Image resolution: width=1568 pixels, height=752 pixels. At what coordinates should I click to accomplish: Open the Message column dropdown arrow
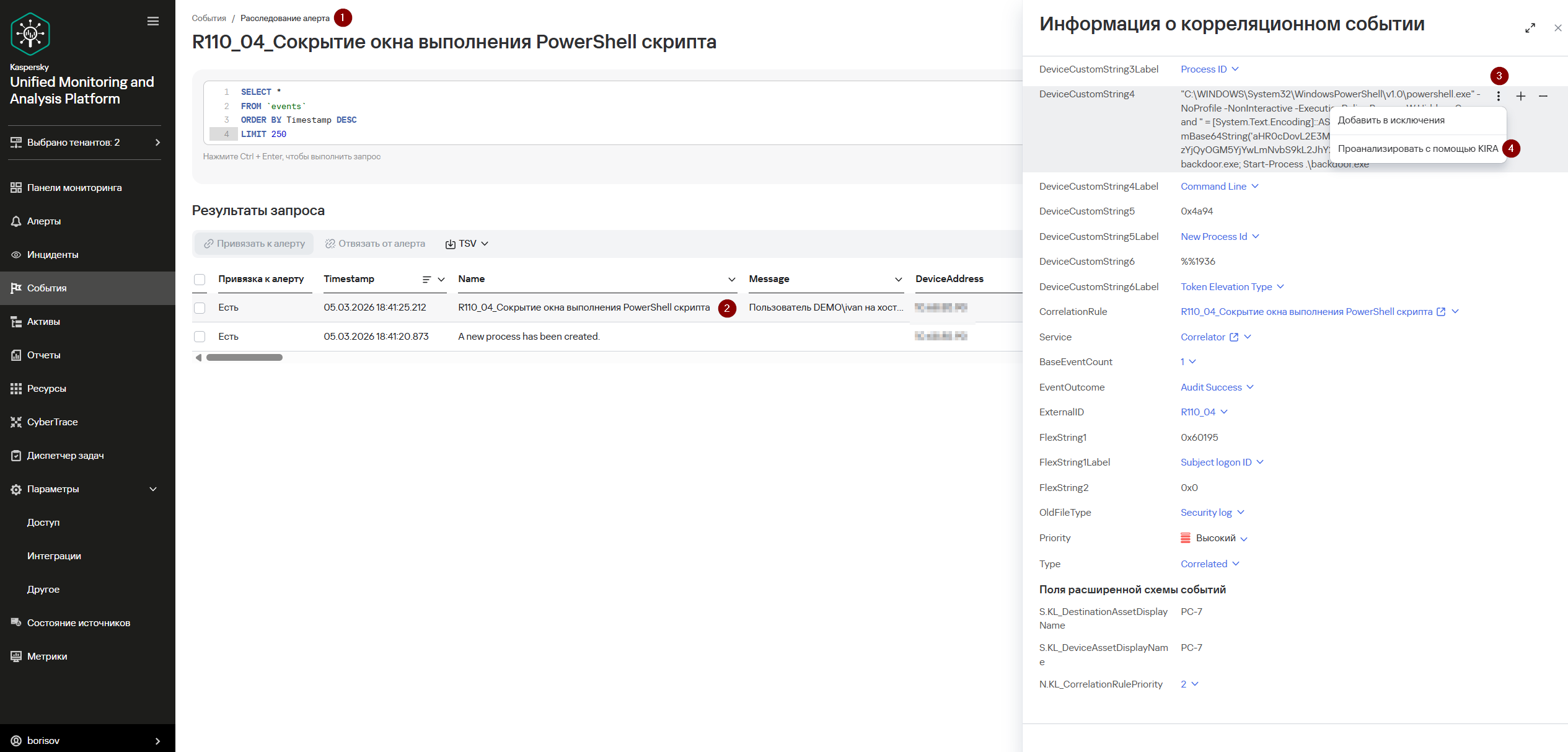899,280
